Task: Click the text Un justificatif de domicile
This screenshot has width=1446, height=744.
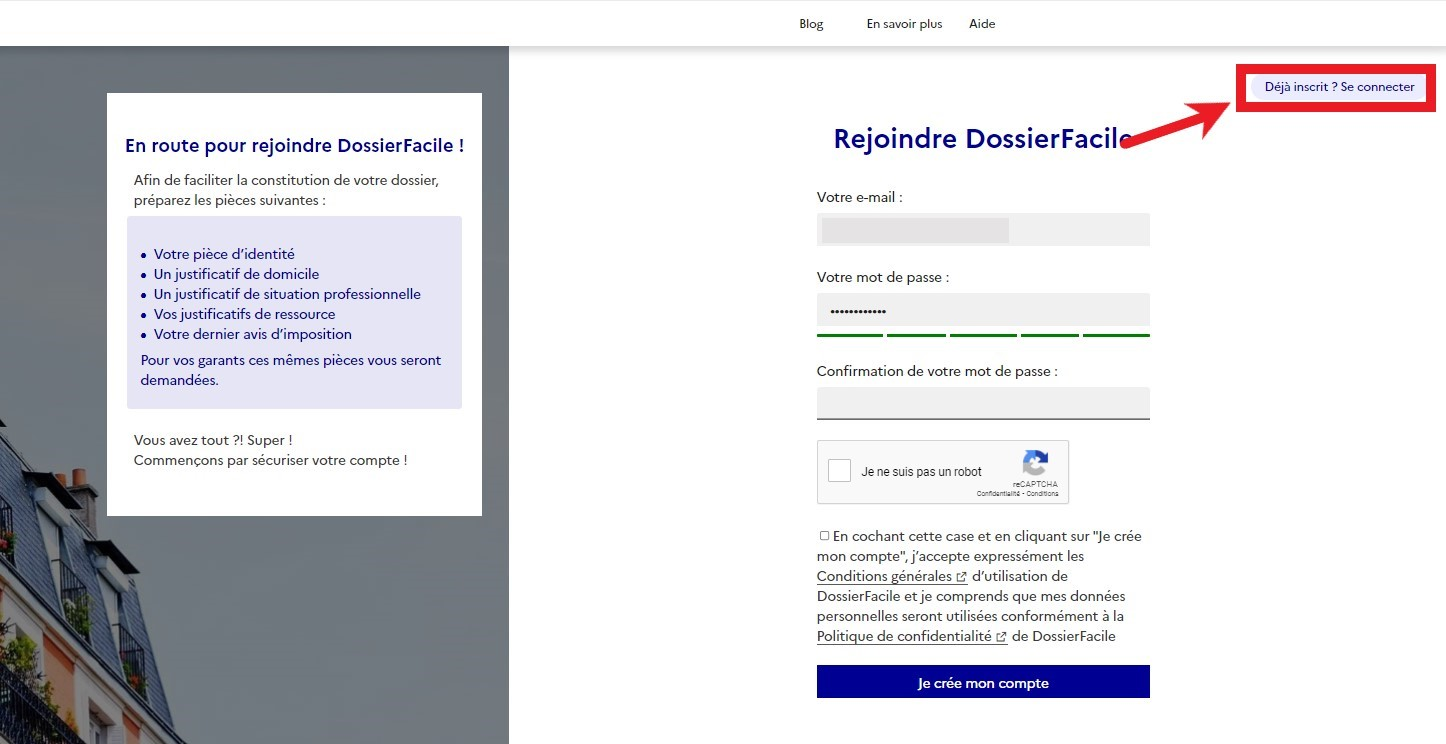Action: tap(236, 274)
